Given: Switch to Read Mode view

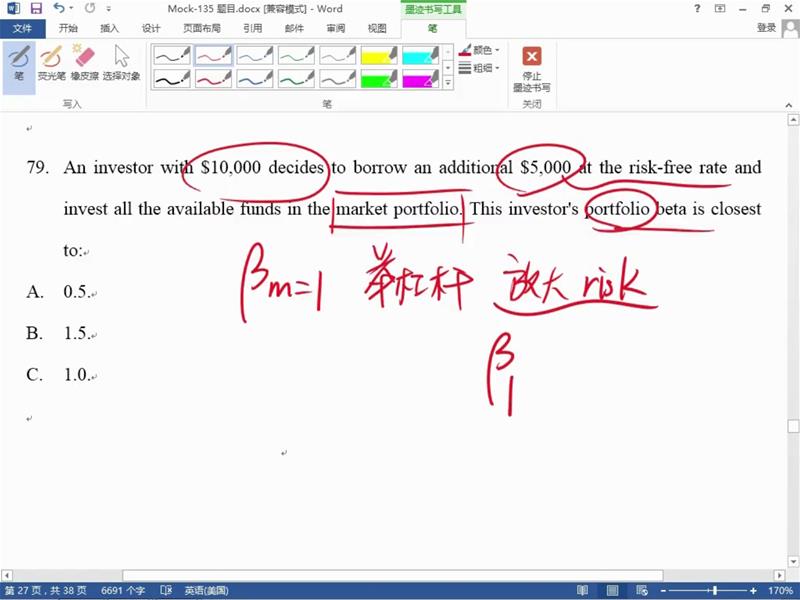Looking at the screenshot, I should [582, 591].
